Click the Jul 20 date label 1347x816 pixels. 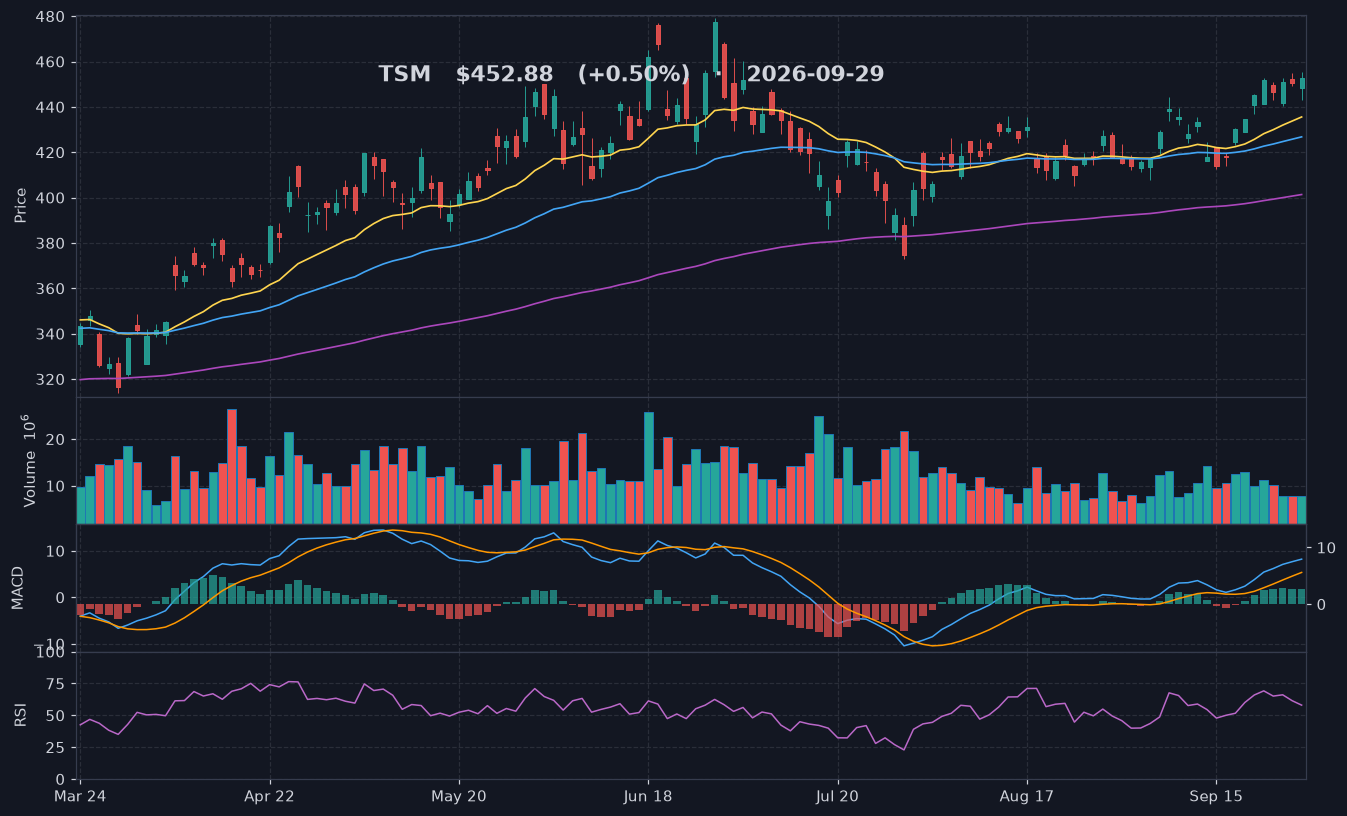click(x=837, y=798)
